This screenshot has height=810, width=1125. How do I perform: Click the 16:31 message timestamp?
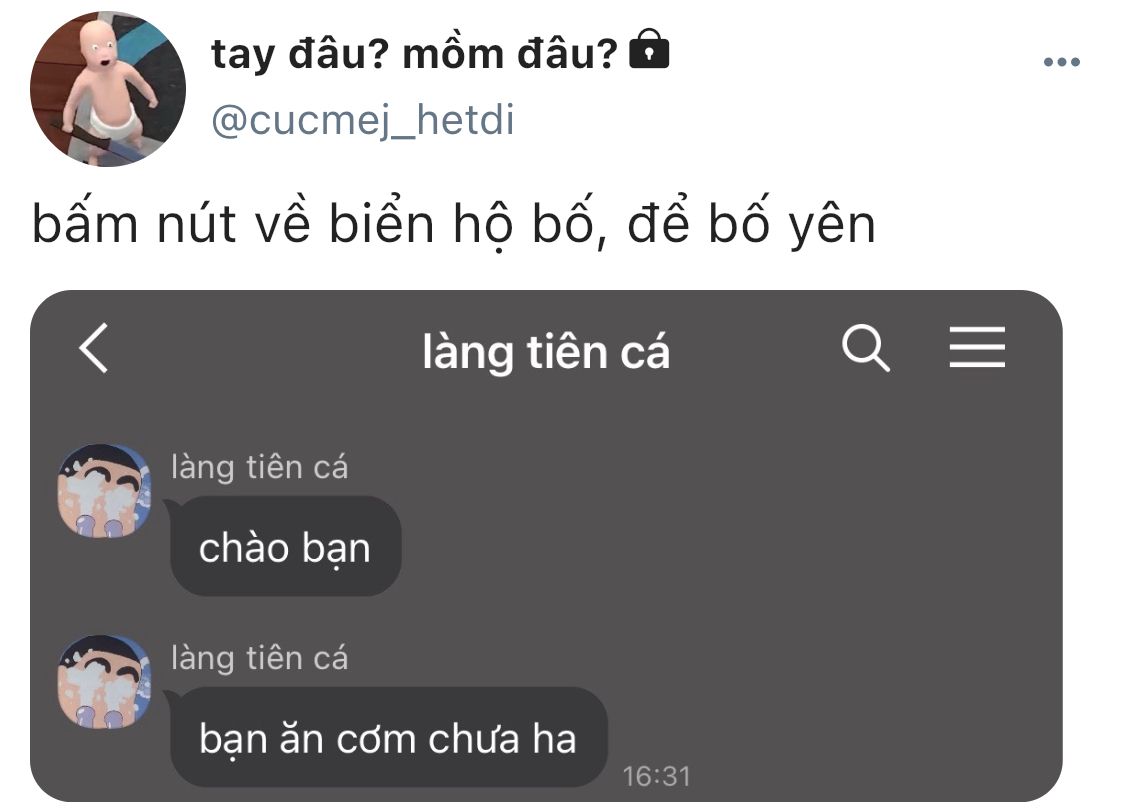click(656, 776)
